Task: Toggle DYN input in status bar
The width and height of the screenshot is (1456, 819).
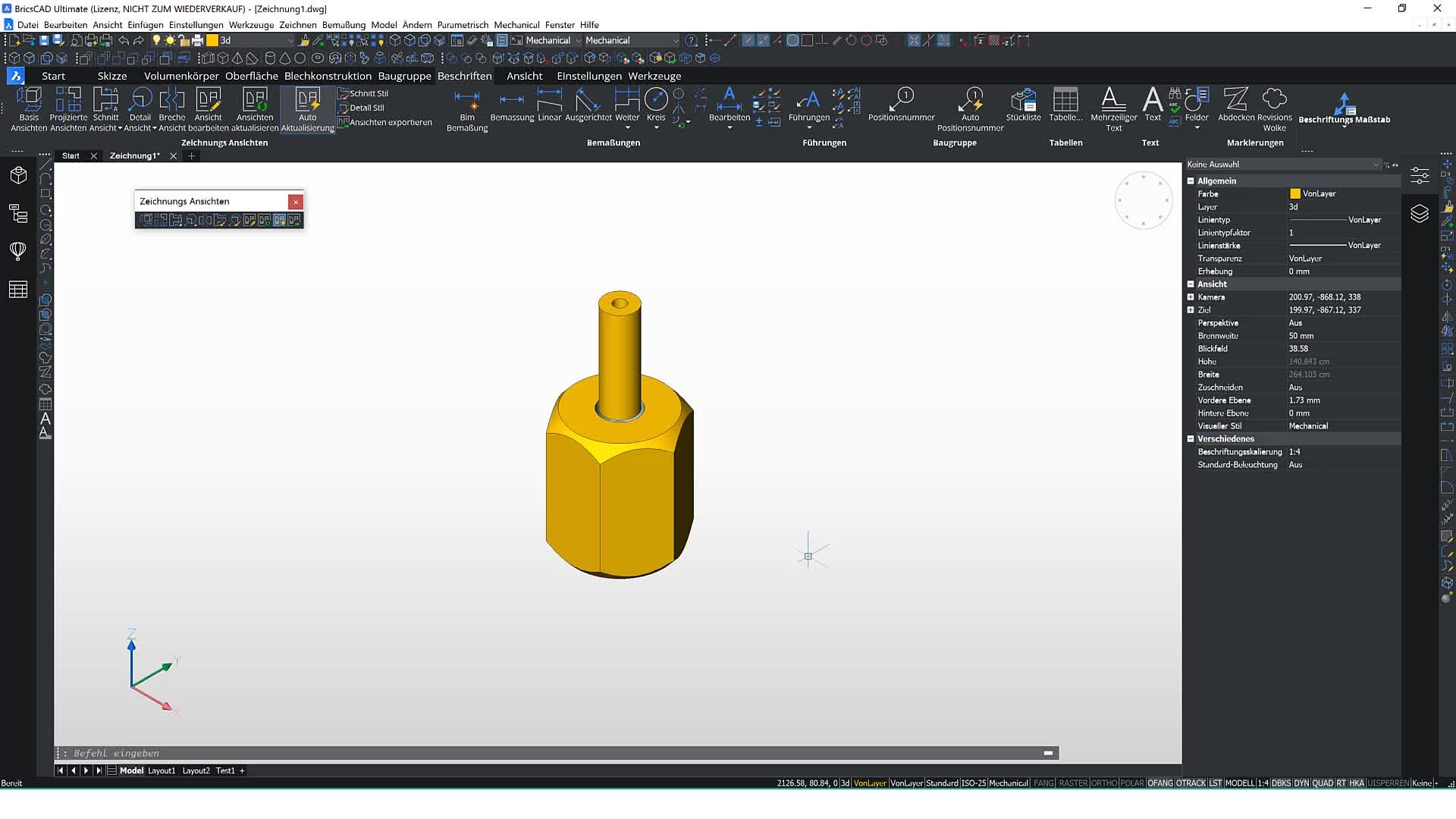Action: coord(1301,783)
